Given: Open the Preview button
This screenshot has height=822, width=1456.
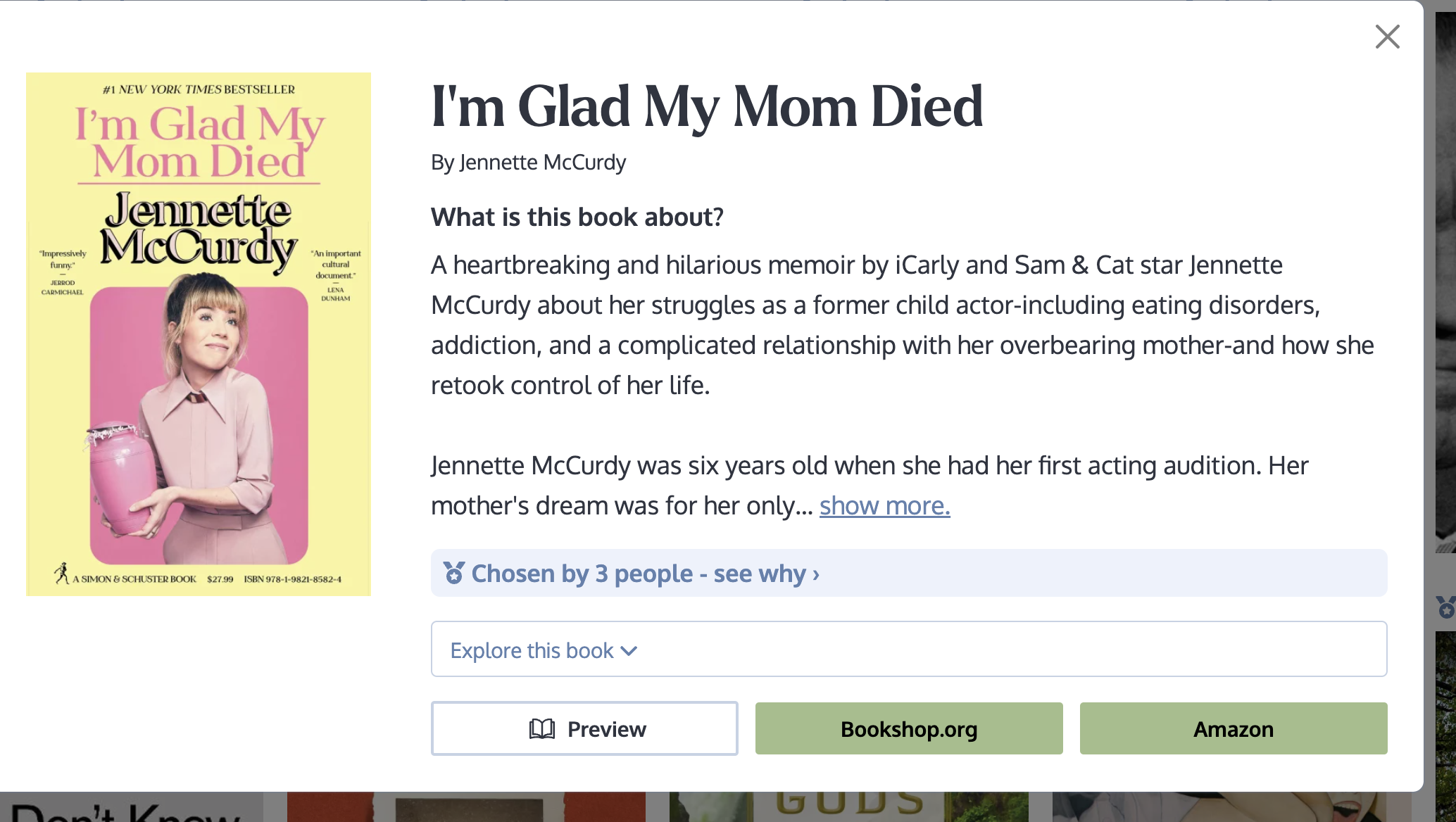Looking at the screenshot, I should (x=584, y=728).
